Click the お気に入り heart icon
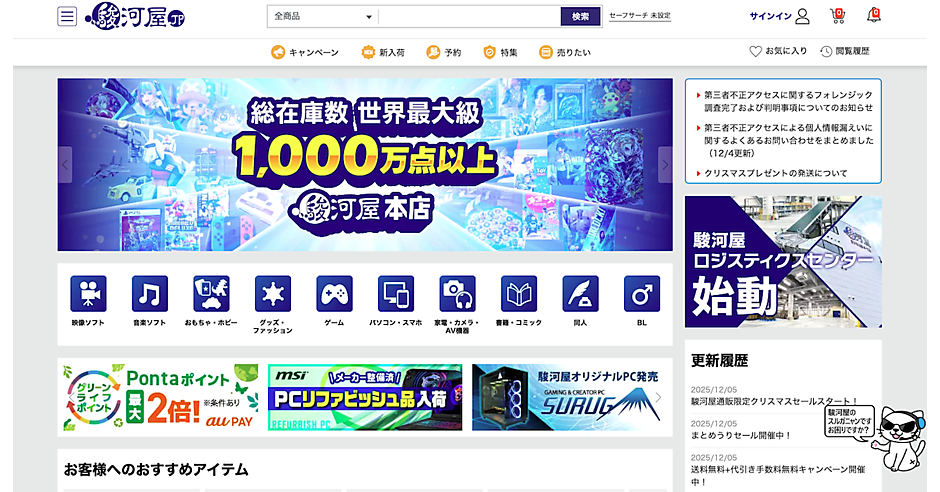The height and width of the screenshot is (492, 940). tap(755, 52)
